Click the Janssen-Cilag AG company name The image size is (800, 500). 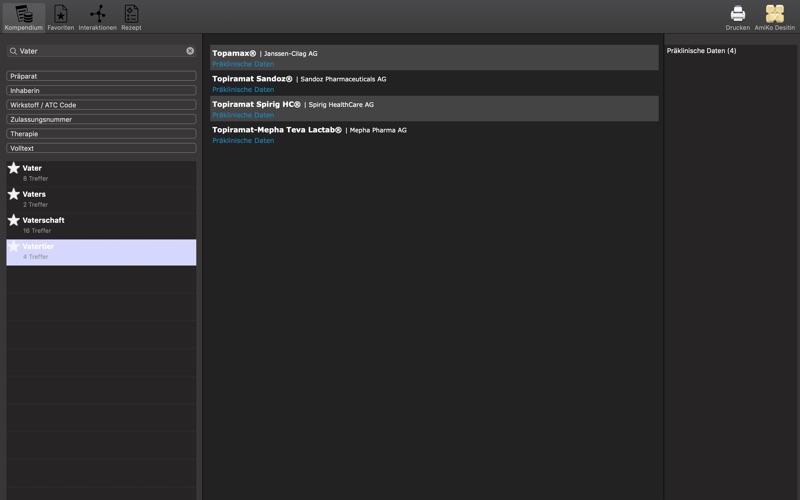[x=290, y=54]
